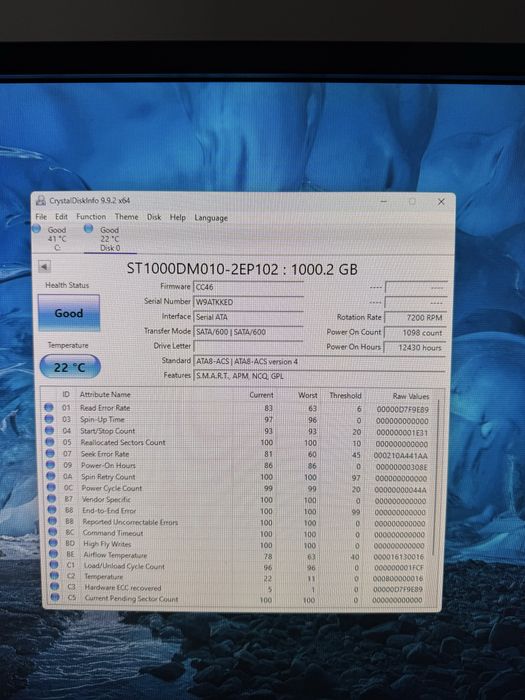
Task: Click the Power On Count 1098 count field
Action: pyautogui.click(x=415, y=333)
